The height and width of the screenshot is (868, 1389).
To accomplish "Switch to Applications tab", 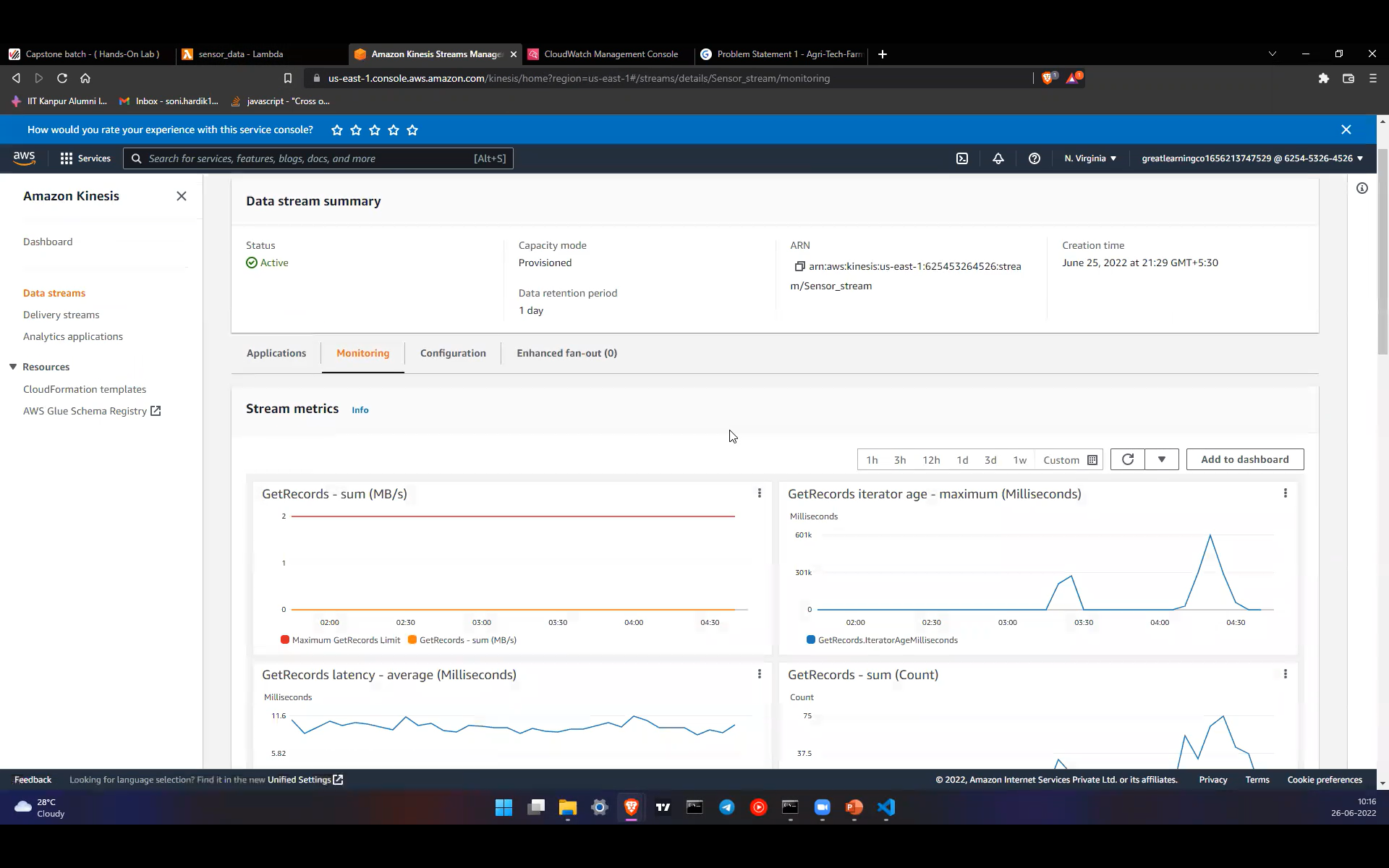I will click(276, 353).
